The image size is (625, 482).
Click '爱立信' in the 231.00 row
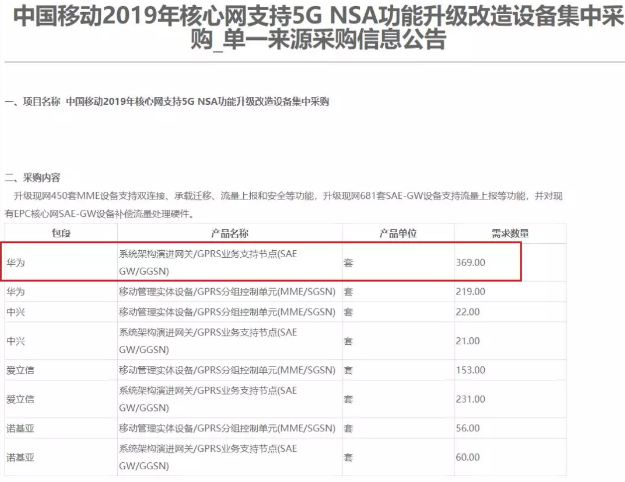pos(20,399)
